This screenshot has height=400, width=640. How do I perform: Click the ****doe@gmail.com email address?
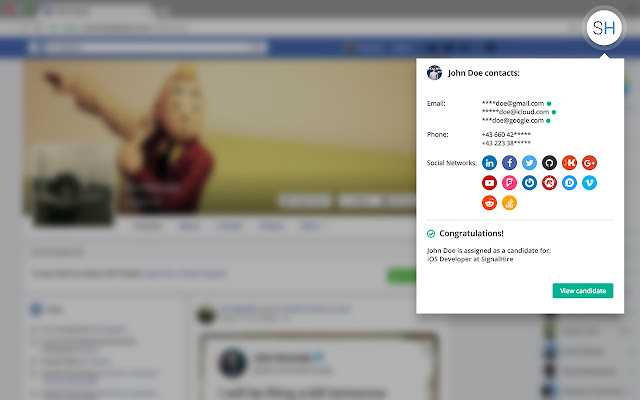[512, 103]
